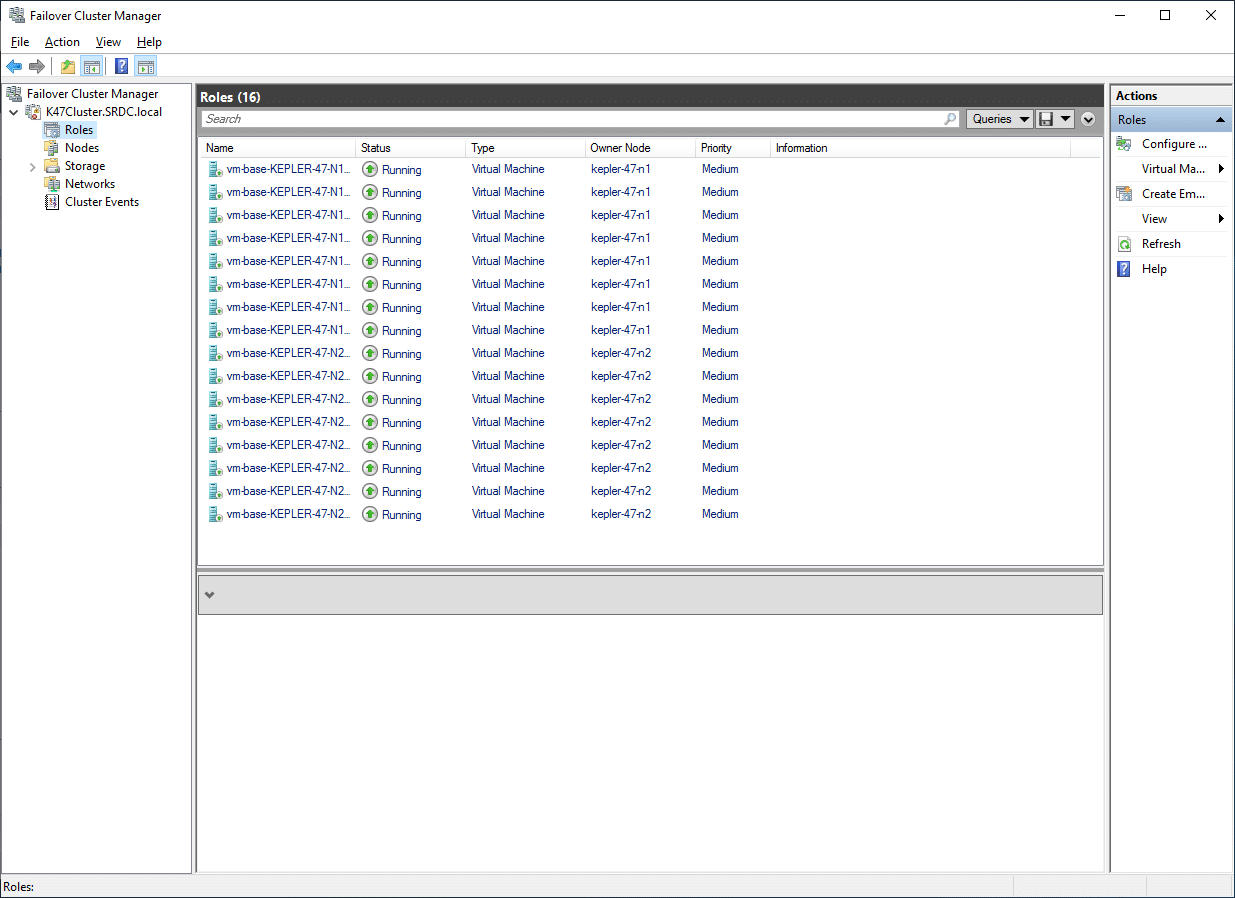
Task: Select the Roles node in the console tree
Action: 79,130
